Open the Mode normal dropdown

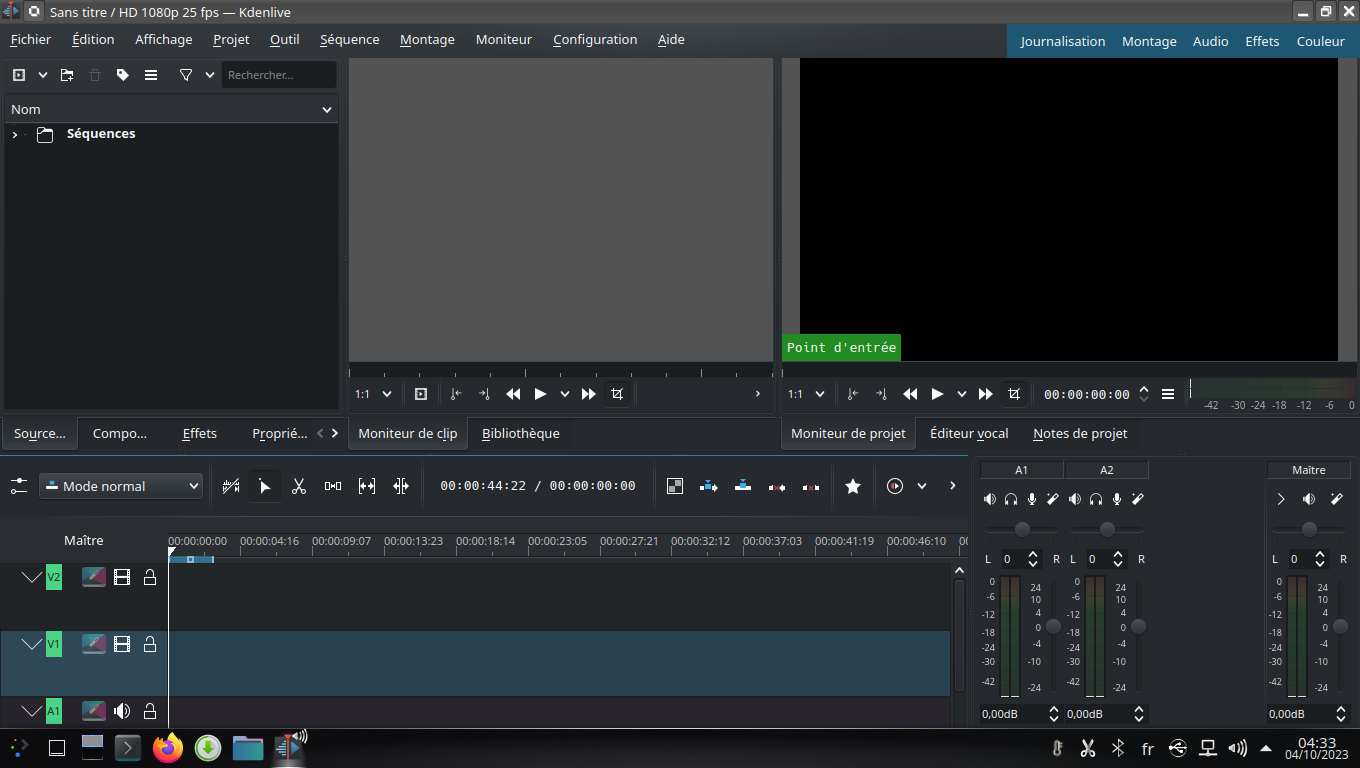tap(121, 486)
